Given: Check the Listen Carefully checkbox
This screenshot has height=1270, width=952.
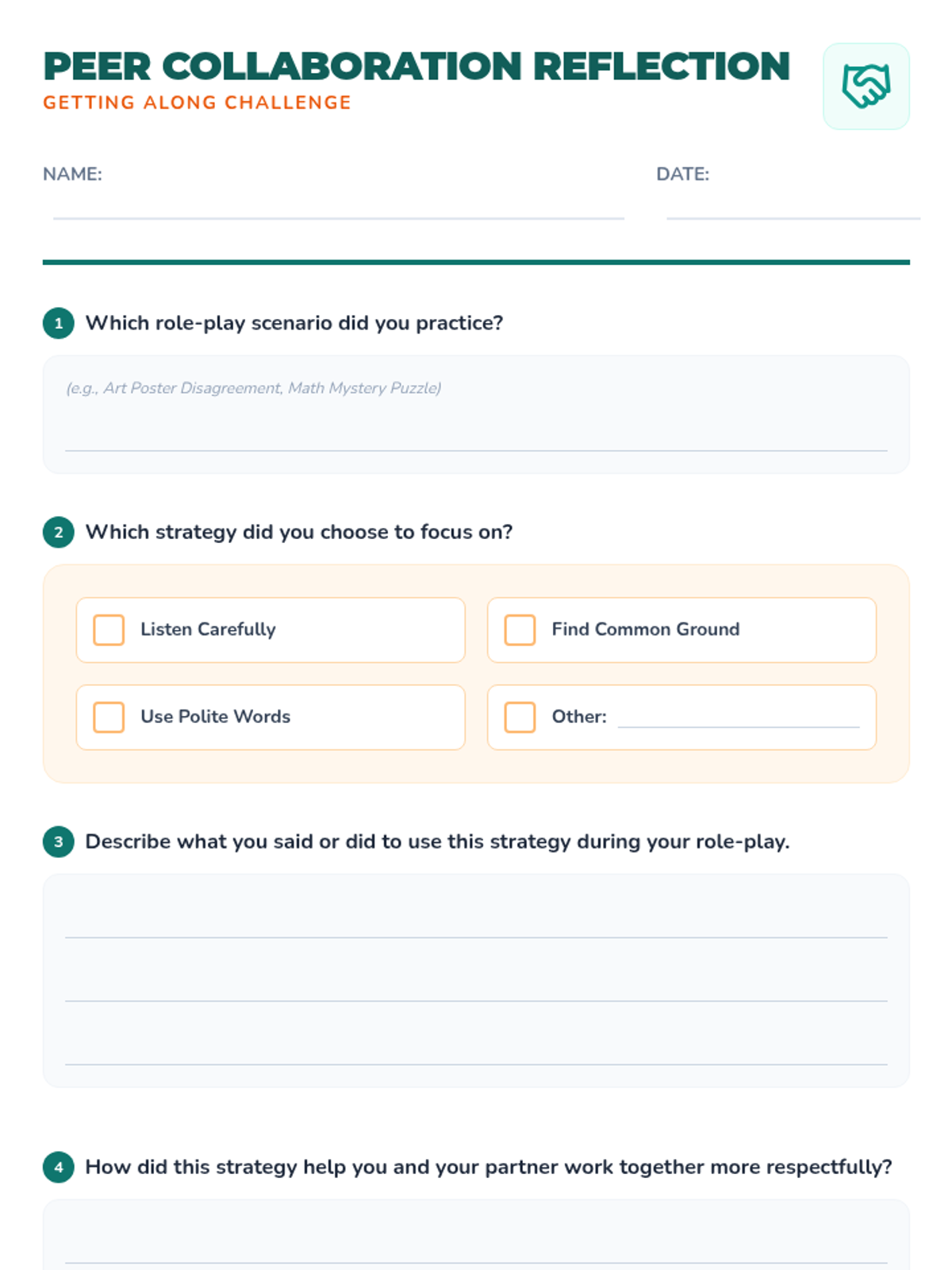Looking at the screenshot, I should (x=109, y=629).
